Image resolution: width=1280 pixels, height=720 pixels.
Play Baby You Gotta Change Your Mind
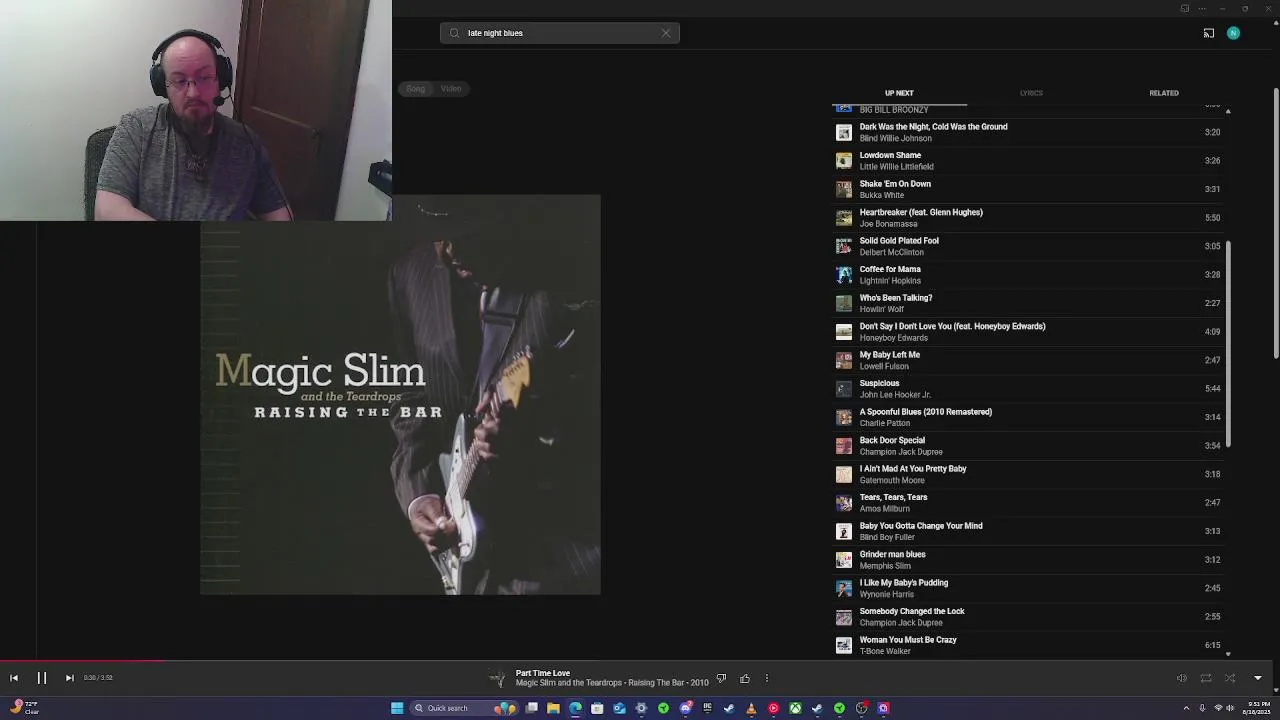[1028, 531]
